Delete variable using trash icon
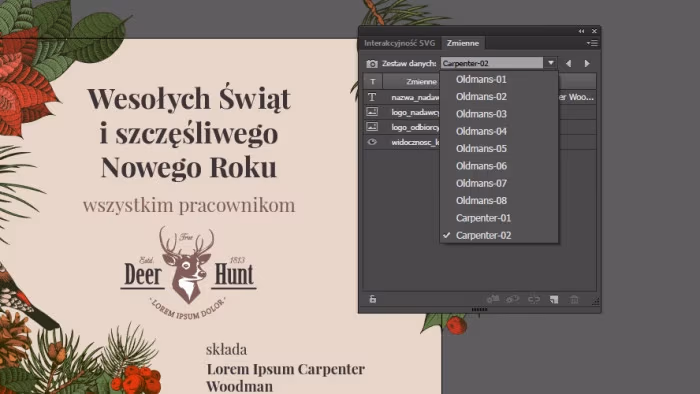Screen dimensions: 700x394 (x=574, y=299)
